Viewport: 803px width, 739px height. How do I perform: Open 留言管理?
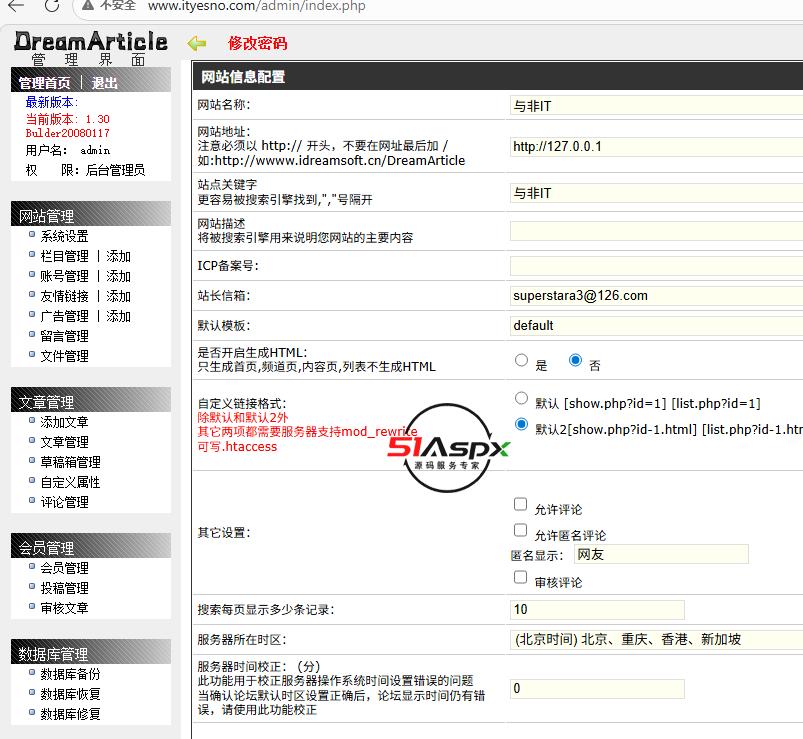click(65, 336)
